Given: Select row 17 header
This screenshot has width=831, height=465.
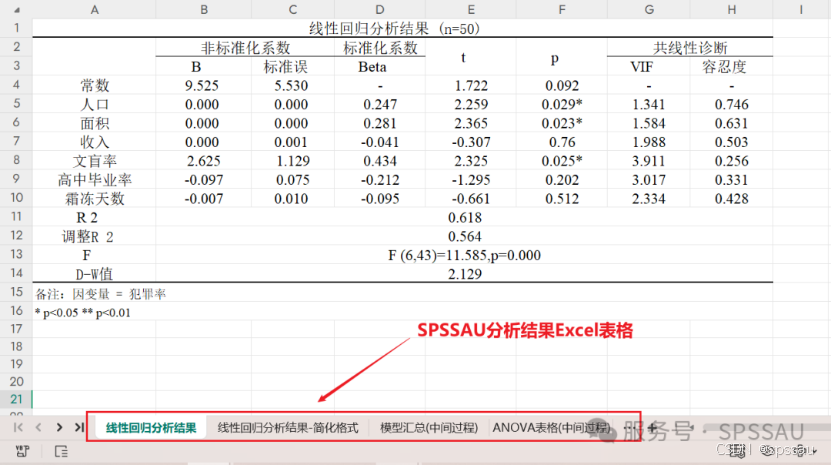Looking at the screenshot, I should [x=16, y=329].
